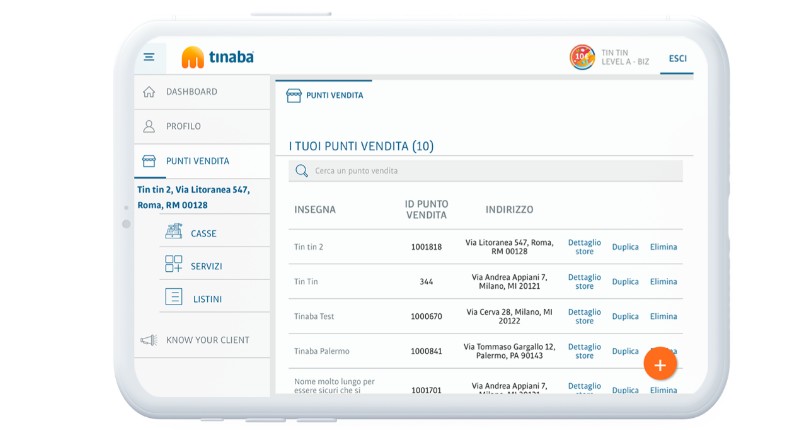The image size is (800, 430).
Task: Click the search magnifier icon
Action: pos(302,171)
